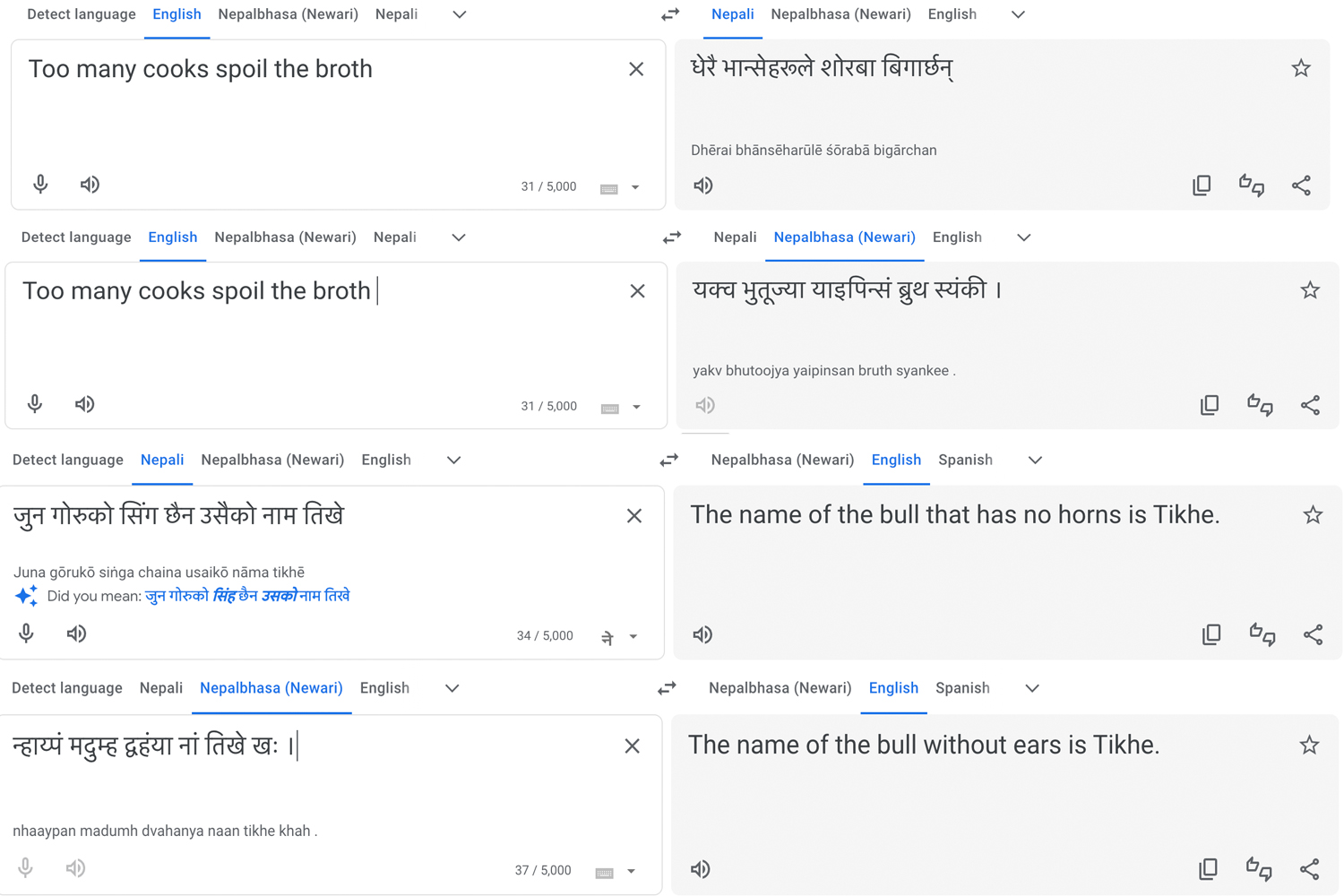The height and width of the screenshot is (896, 1344).
Task: Select the Detect language tab
Action: point(81,14)
